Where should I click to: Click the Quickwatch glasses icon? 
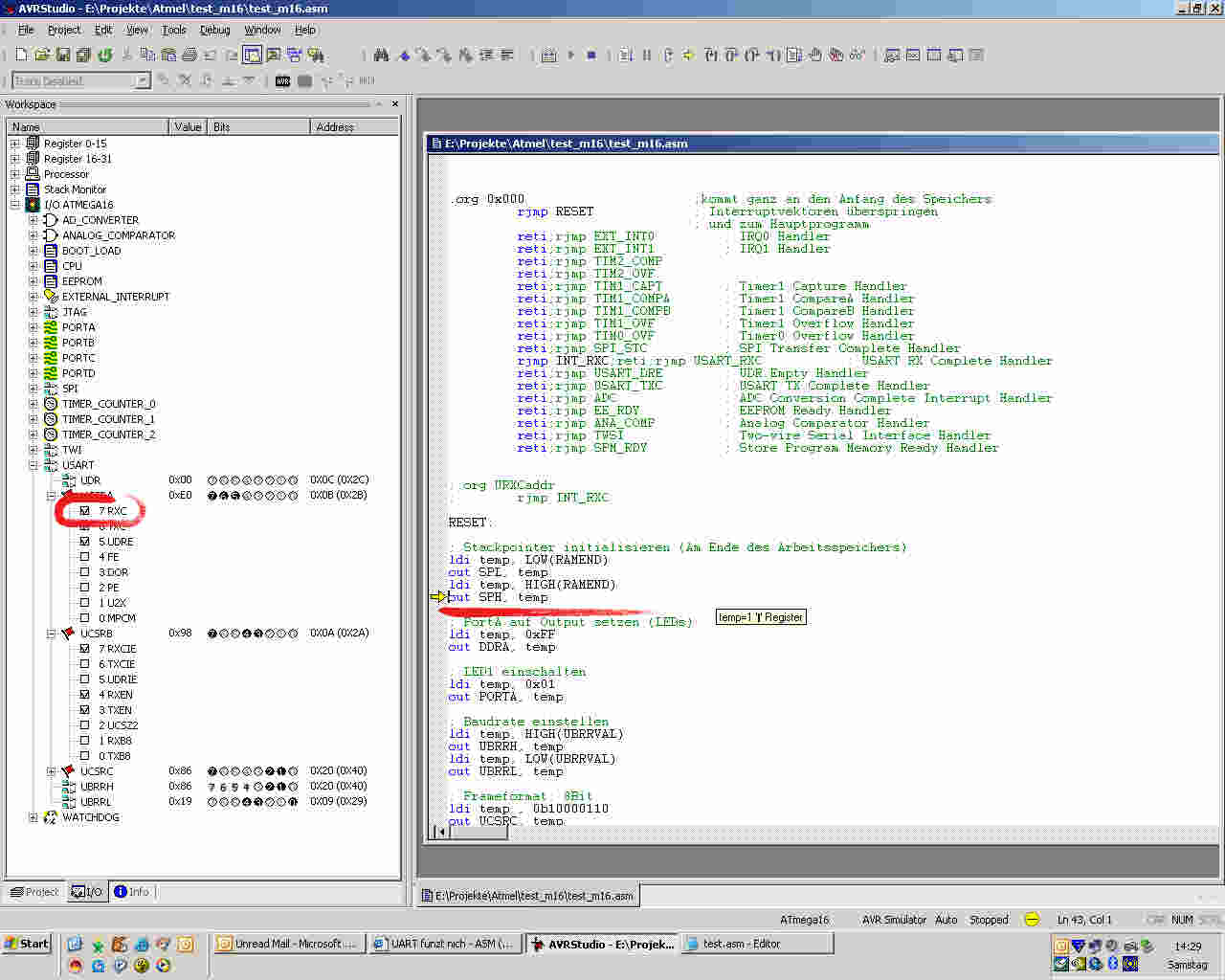tap(857, 56)
